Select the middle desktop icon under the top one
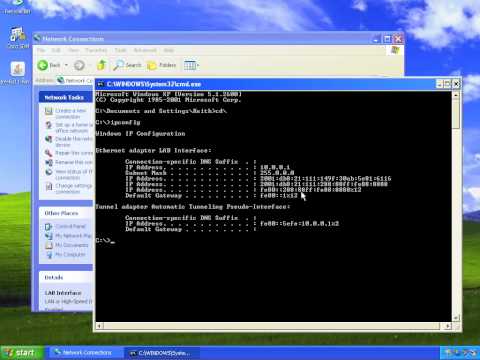Screen dimensions: 480x360 (17, 38)
